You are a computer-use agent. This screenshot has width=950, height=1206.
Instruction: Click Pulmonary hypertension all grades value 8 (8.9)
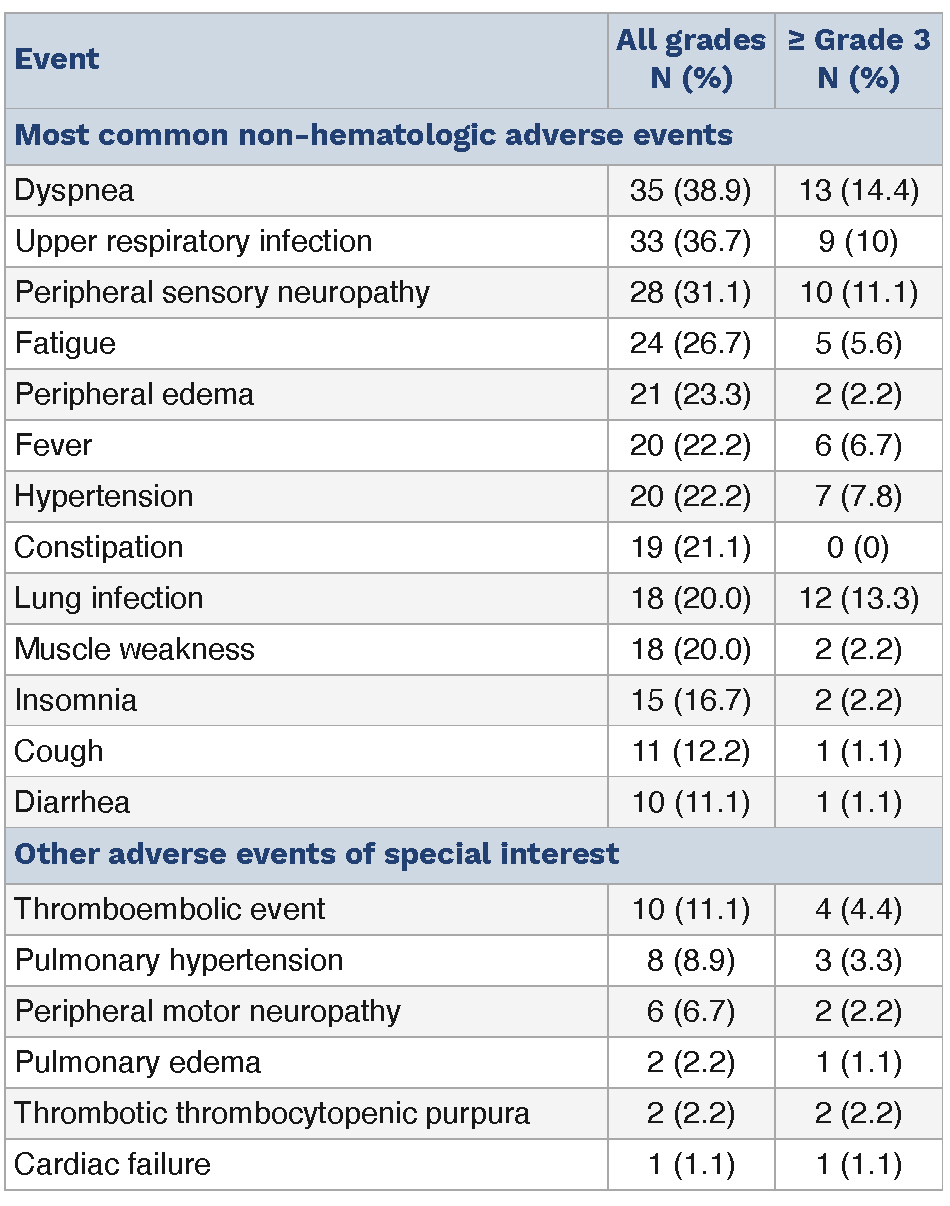690,960
